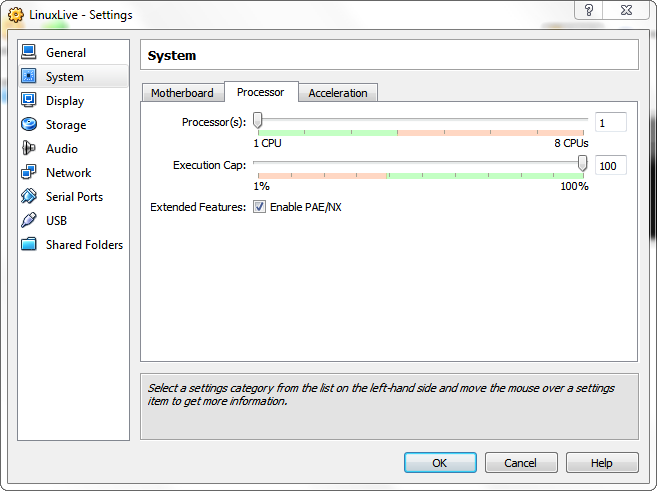
Task: Select the Processor tab
Action: point(261,92)
